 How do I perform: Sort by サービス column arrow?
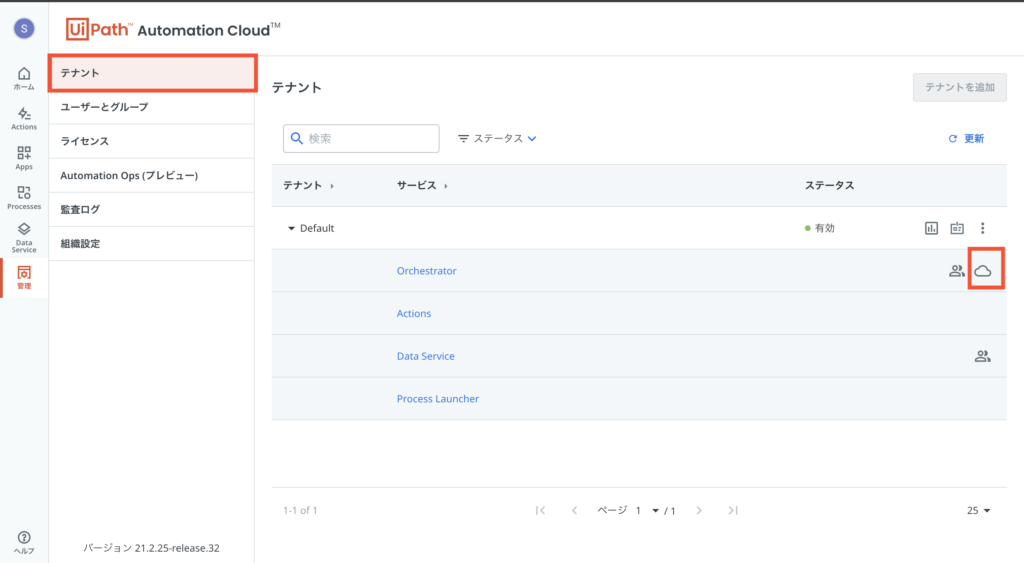[446, 186]
